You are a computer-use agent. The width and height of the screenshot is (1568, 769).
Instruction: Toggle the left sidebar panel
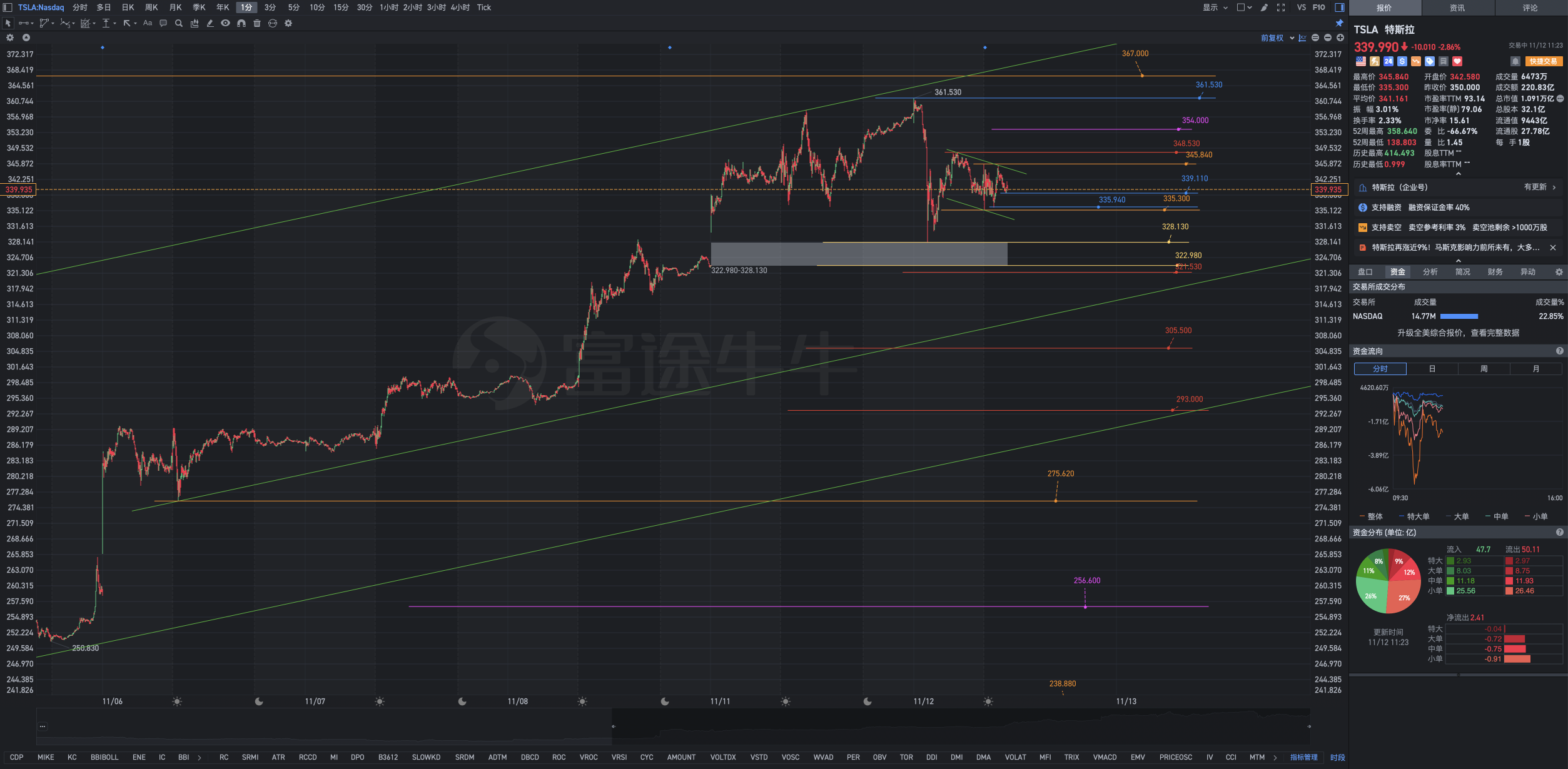pos(8,8)
